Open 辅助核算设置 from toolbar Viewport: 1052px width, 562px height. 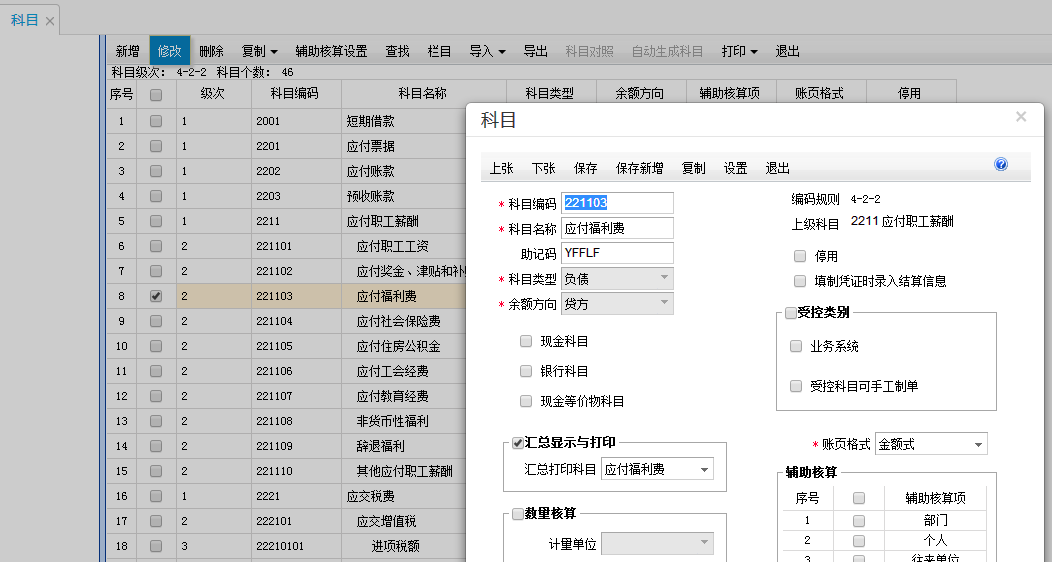(x=331, y=51)
